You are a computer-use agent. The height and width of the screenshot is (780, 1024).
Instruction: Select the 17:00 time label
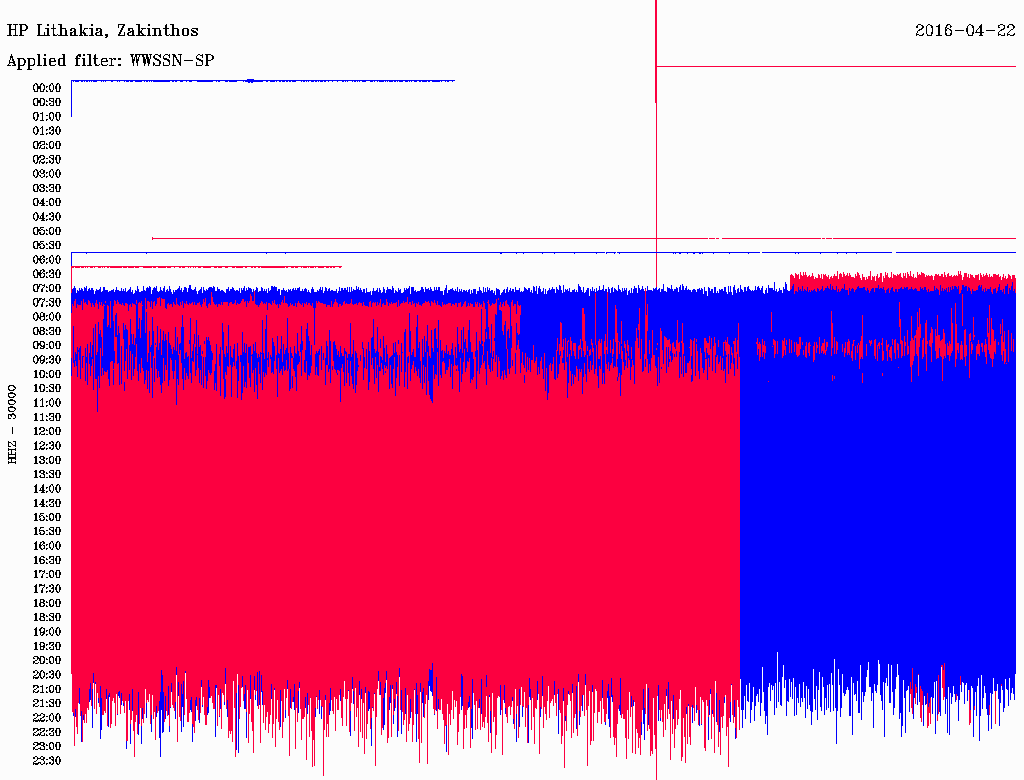(x=47, y=574)
